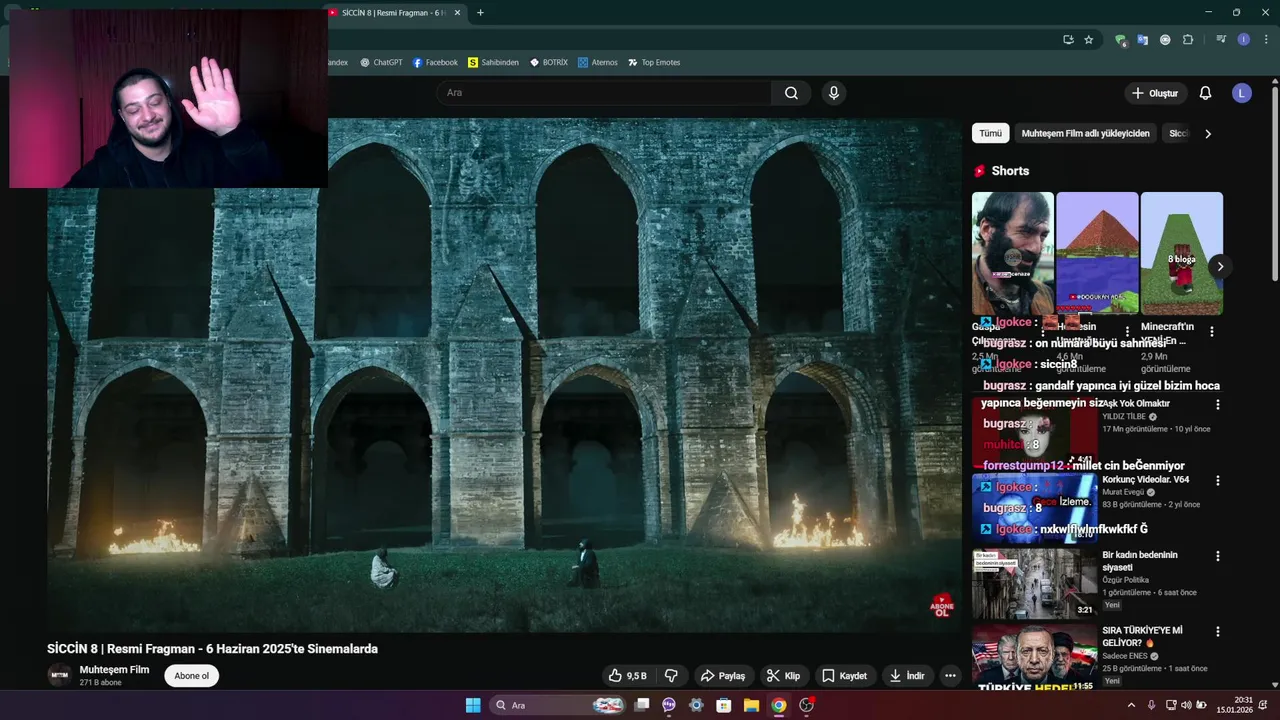This screenshot has height=720, width=1280.
Task: Open options for SIRA TÜRKİYE'YE Mİ video
Action: (x=1218, y=632)
